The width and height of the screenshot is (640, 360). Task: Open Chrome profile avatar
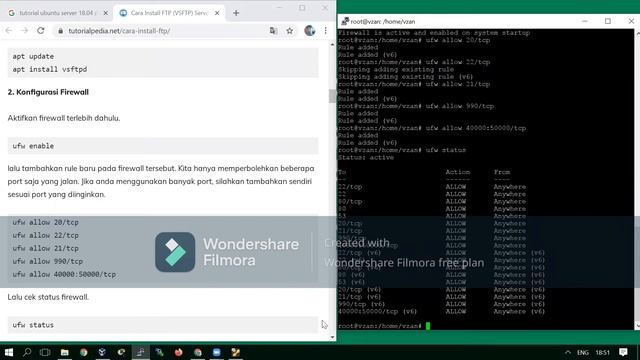point(310,31)
